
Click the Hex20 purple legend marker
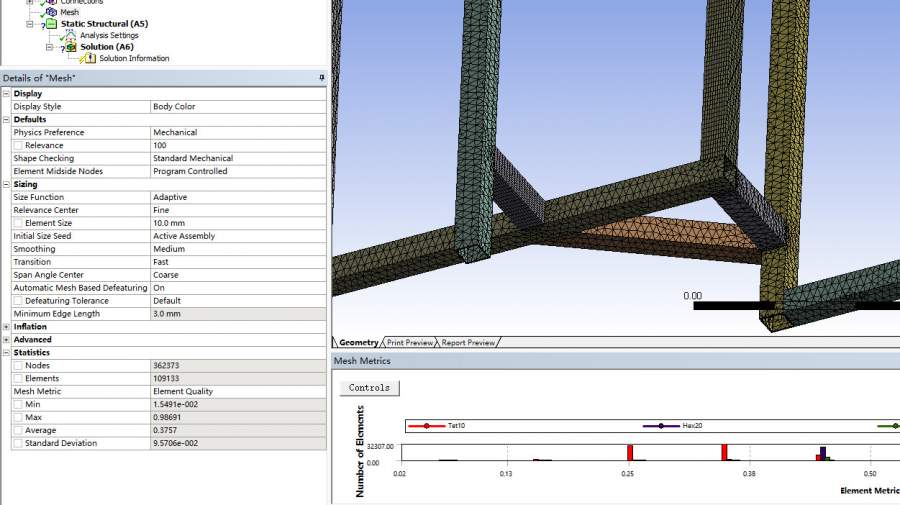pos(661,426)
